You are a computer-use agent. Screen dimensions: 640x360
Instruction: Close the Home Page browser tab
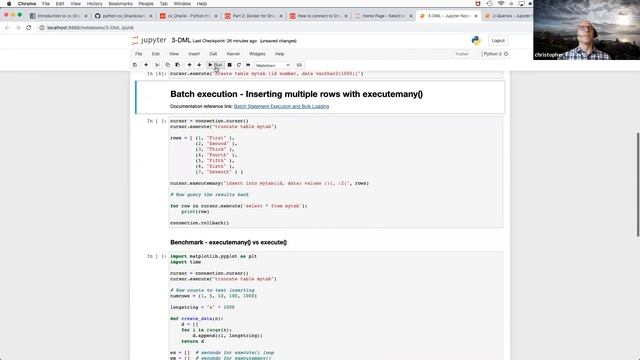411,16
